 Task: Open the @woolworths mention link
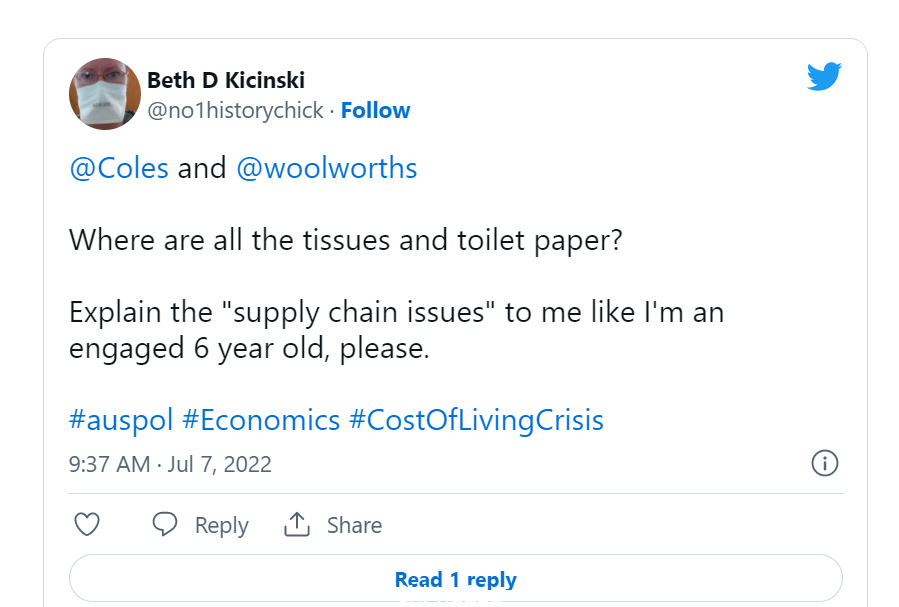click(x=327, y=169)
